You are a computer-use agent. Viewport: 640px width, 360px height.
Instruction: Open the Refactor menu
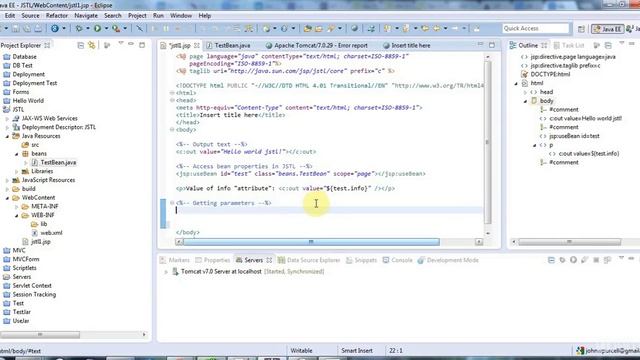[x=57, y=16]
